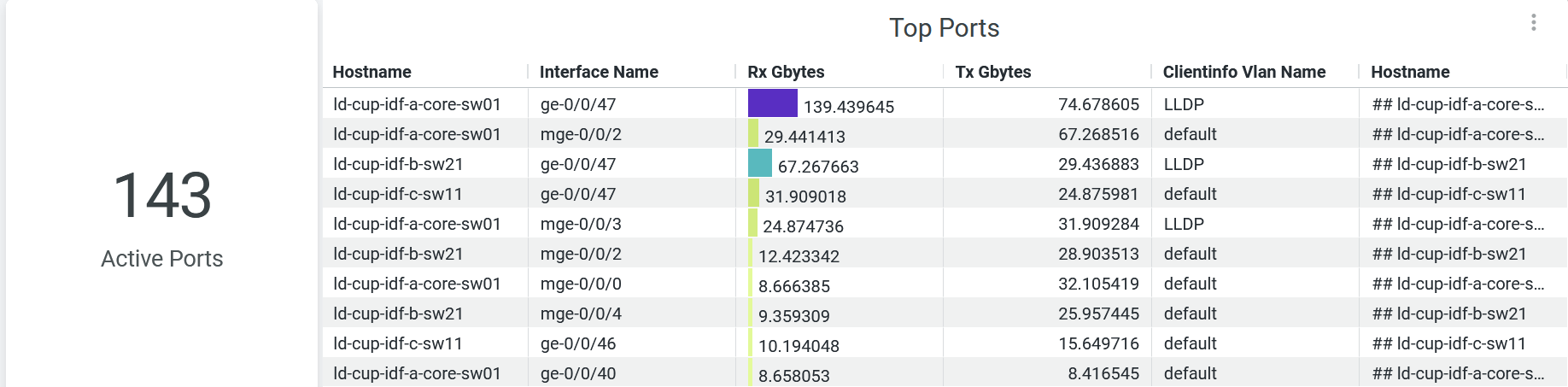Click the Top Ports panel title

coord(944,28)
